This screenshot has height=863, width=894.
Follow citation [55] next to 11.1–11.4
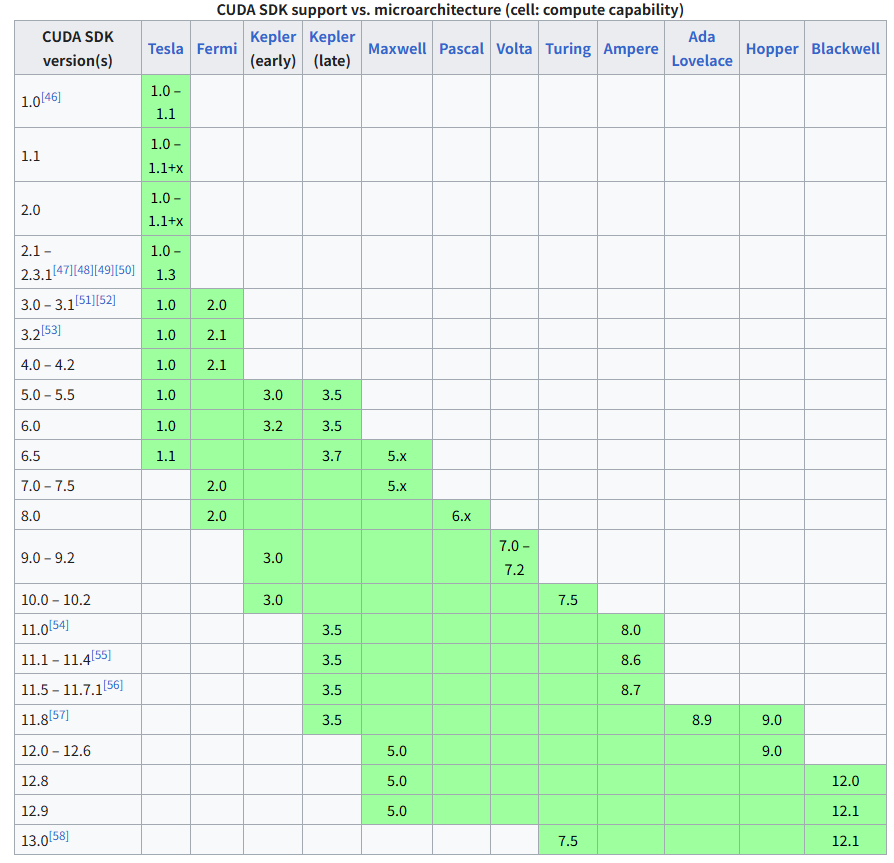101,655
